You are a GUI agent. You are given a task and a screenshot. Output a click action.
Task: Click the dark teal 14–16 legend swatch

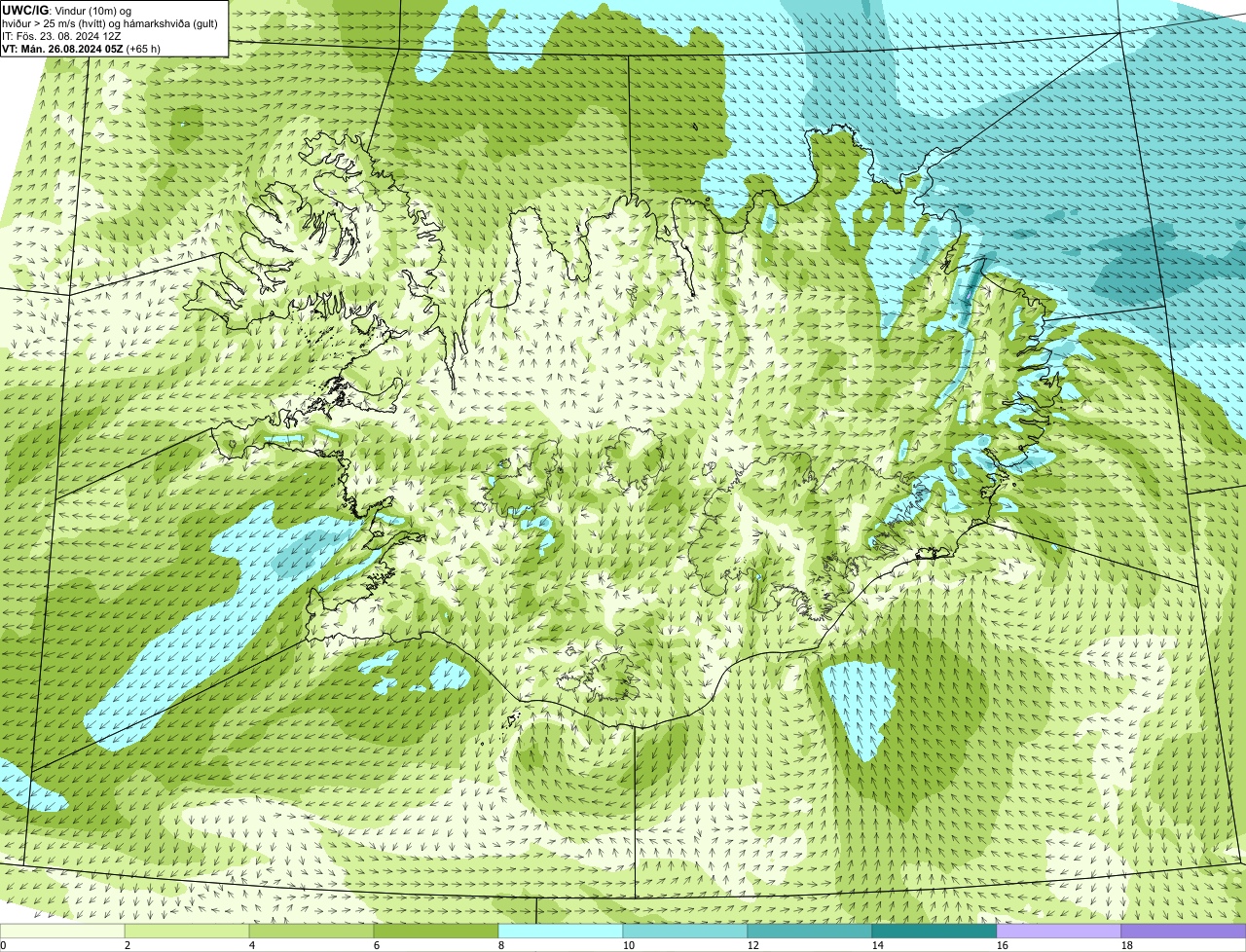coord(934,931)
